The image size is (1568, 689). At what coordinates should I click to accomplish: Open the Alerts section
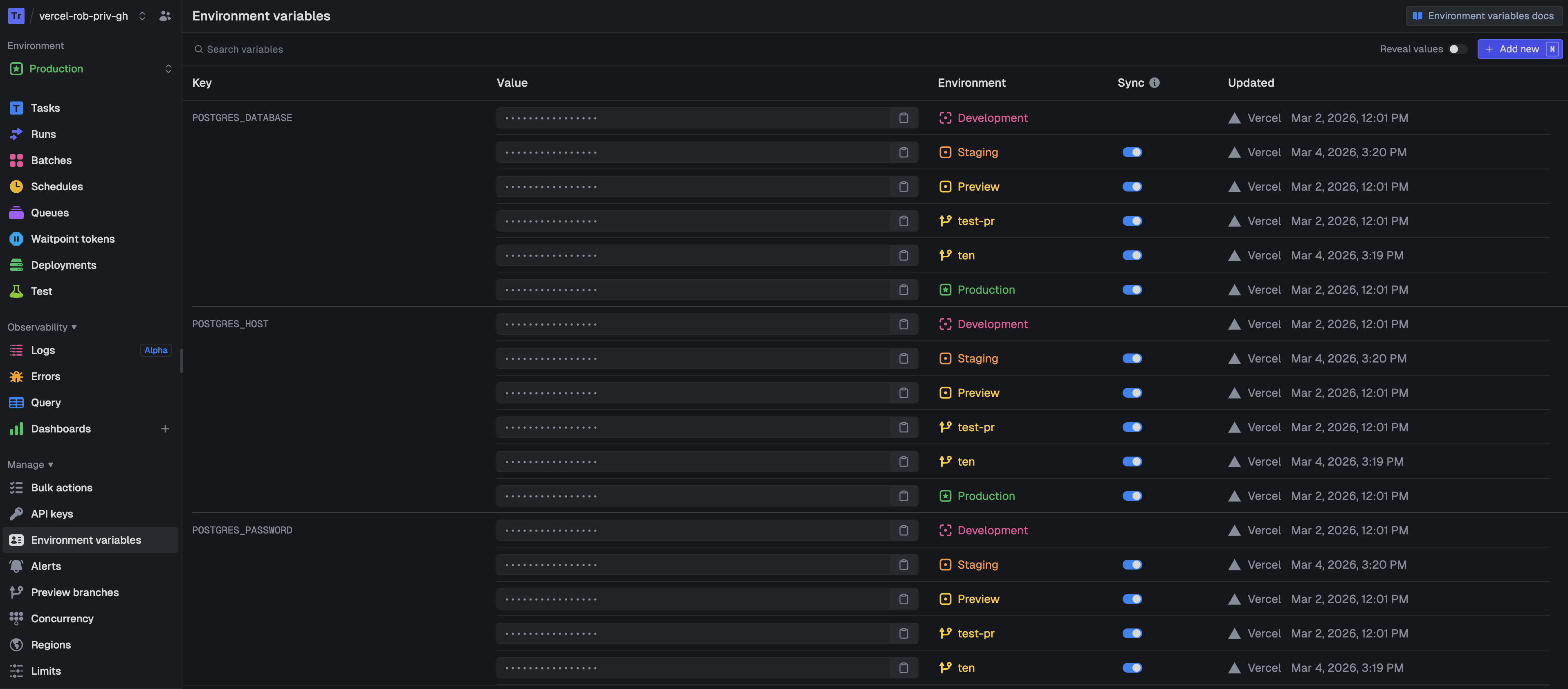[x=45, y=565]
